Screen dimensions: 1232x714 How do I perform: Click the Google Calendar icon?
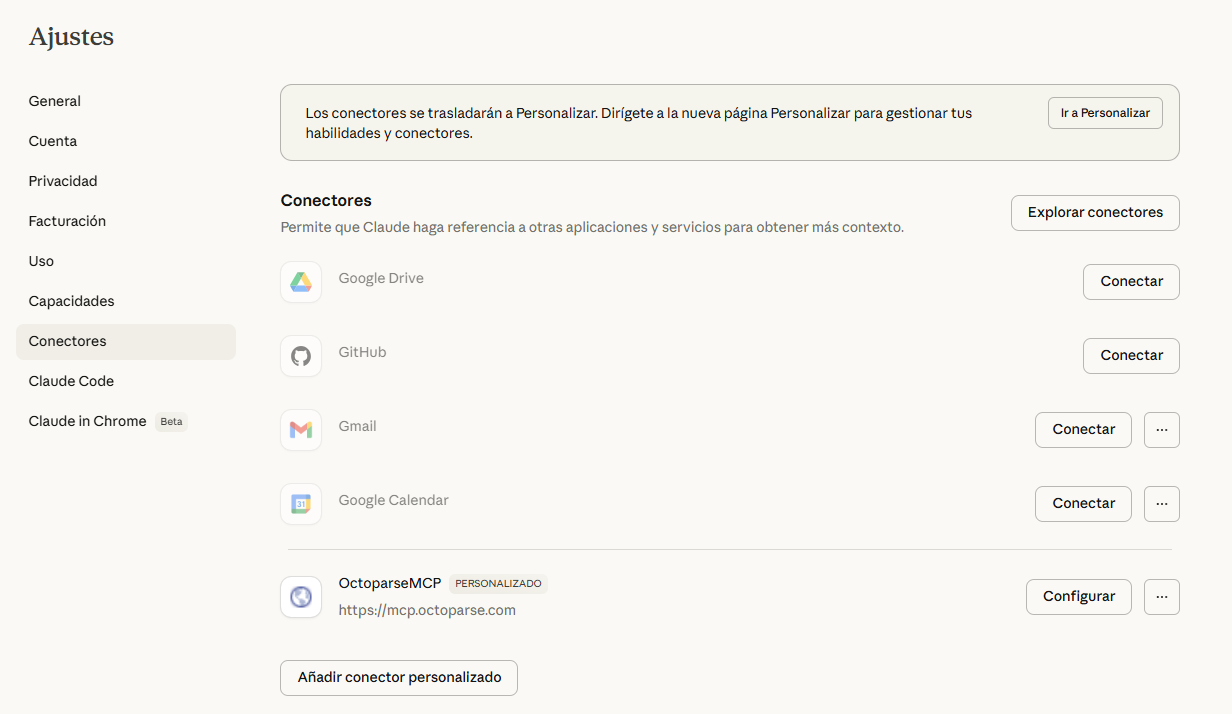point(301,504)
